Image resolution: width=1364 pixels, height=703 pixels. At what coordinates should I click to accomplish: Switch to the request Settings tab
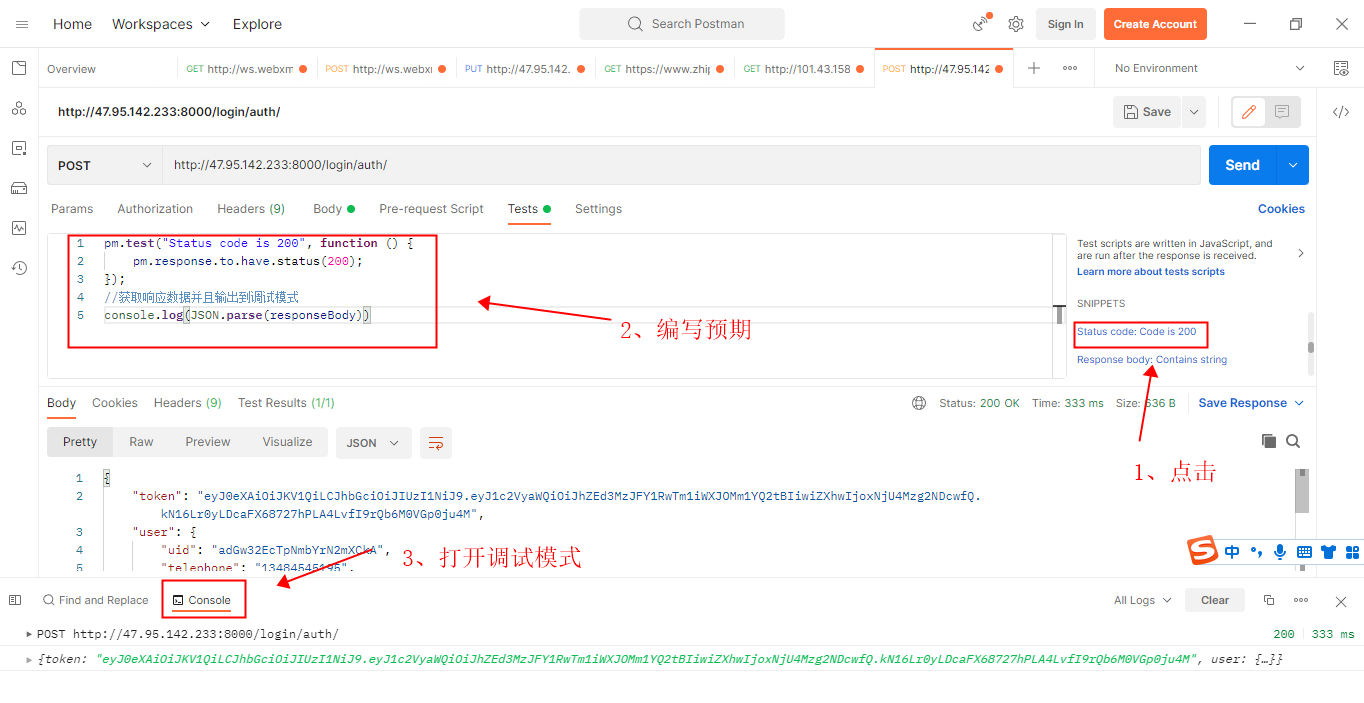coord(598,209)
